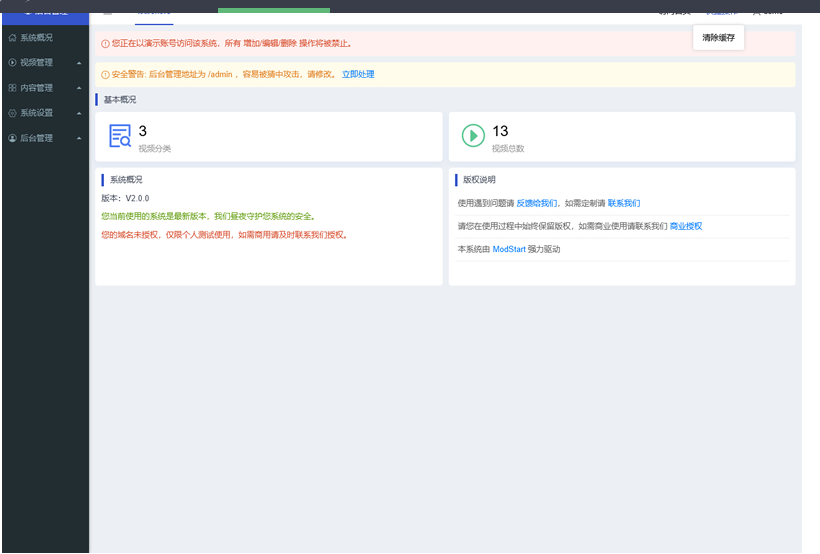
Task: Click the green latest-version status message
Action: [x=209, y=217]
